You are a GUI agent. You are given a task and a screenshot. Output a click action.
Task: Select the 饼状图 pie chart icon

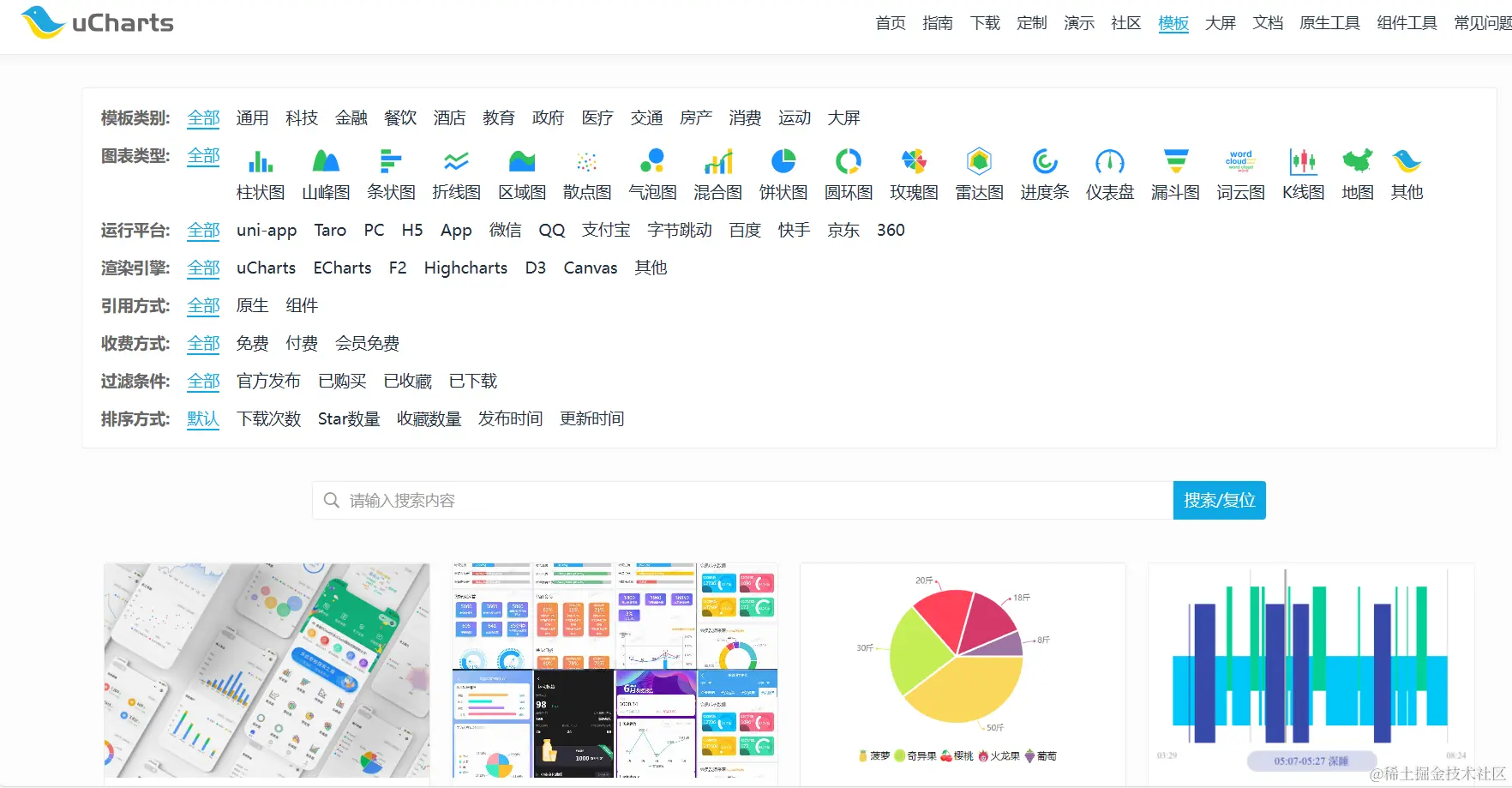point(783,161)
